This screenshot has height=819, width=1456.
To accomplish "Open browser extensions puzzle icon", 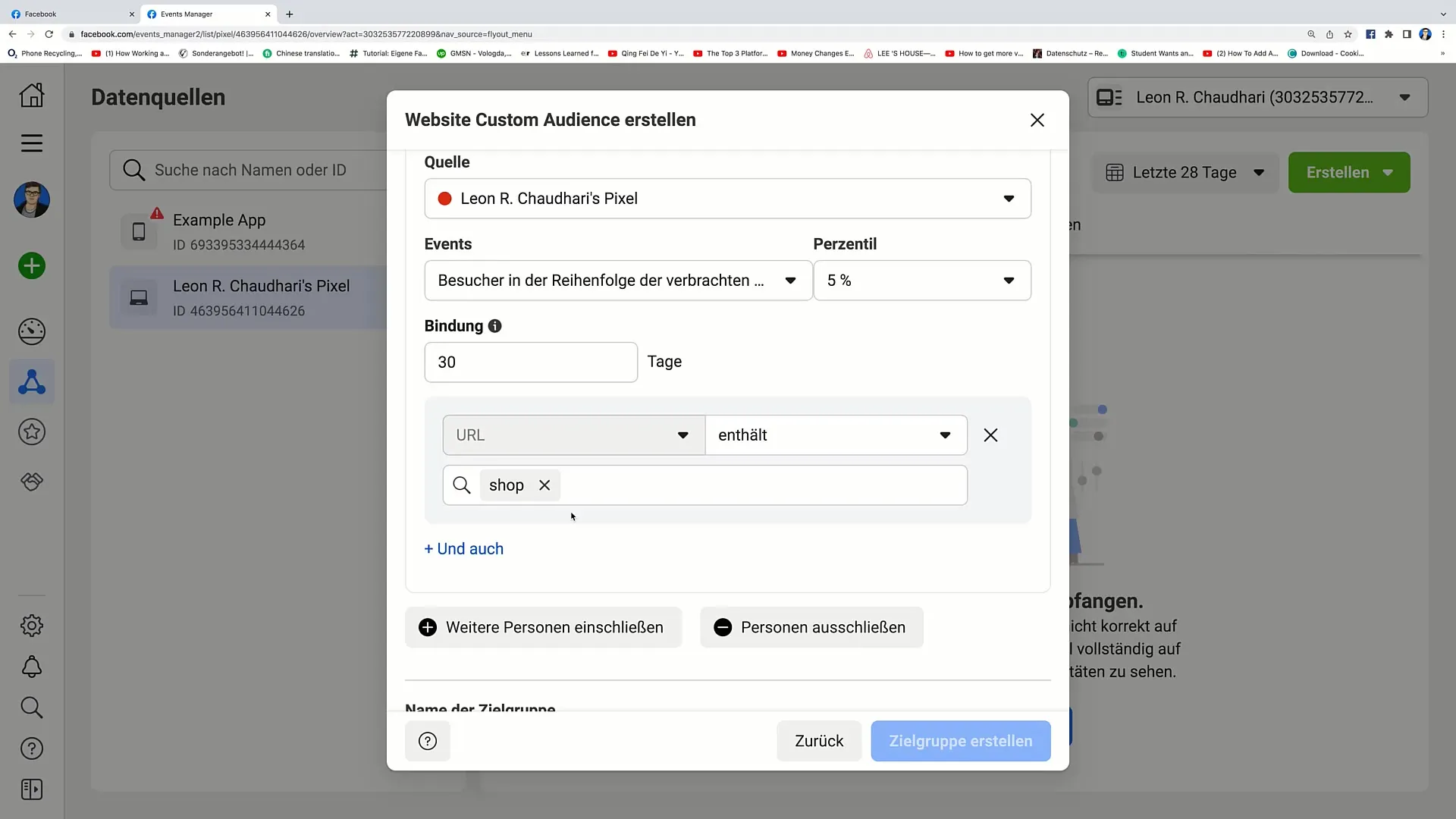I will pyautogui.click(x=1389, y=34).
